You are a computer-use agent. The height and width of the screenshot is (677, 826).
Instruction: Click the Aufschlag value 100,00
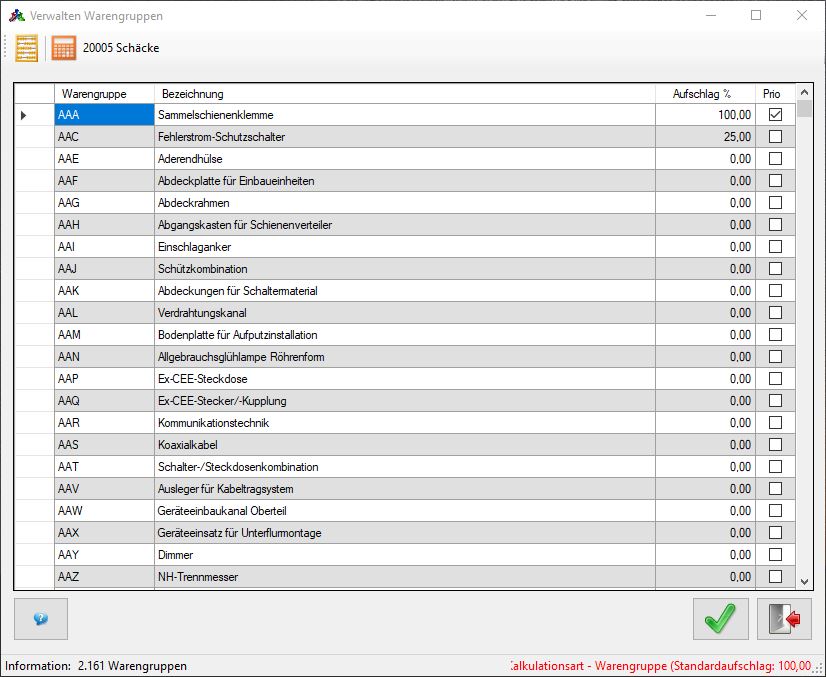tap(705, 115)
